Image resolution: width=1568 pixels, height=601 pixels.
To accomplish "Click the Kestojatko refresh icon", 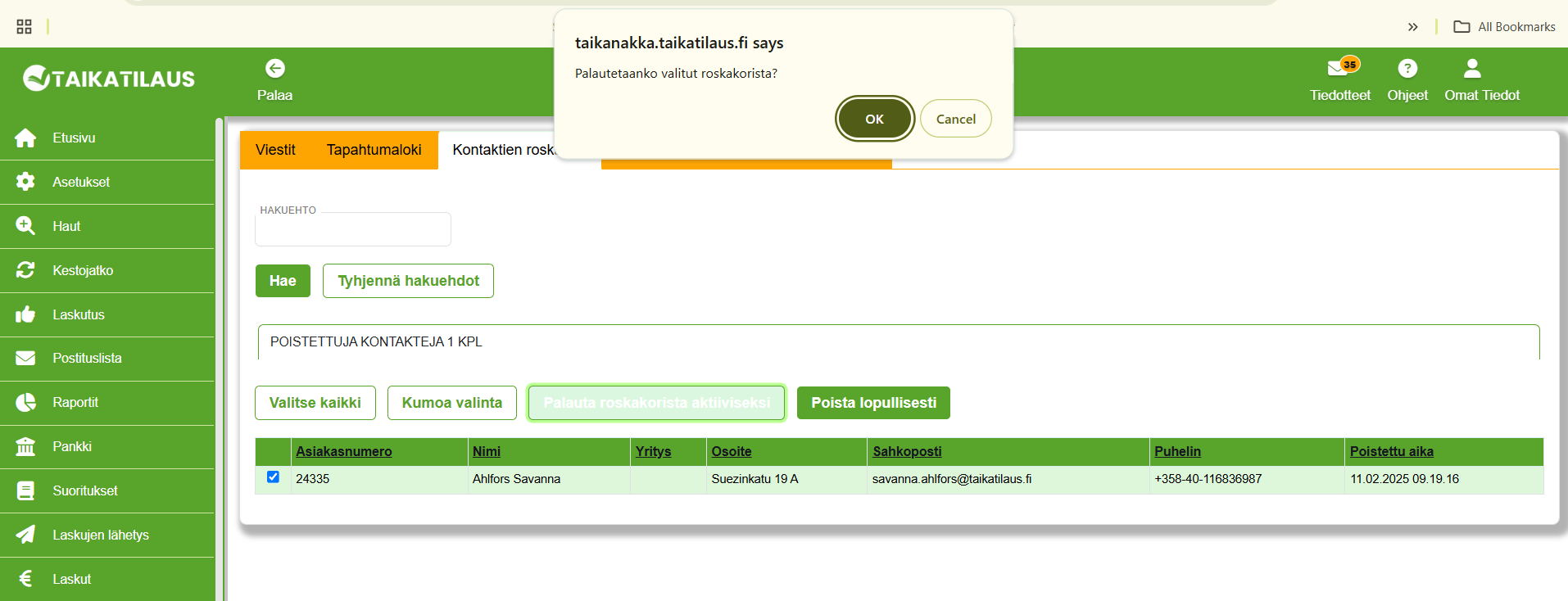I will (x=25, y=270).
